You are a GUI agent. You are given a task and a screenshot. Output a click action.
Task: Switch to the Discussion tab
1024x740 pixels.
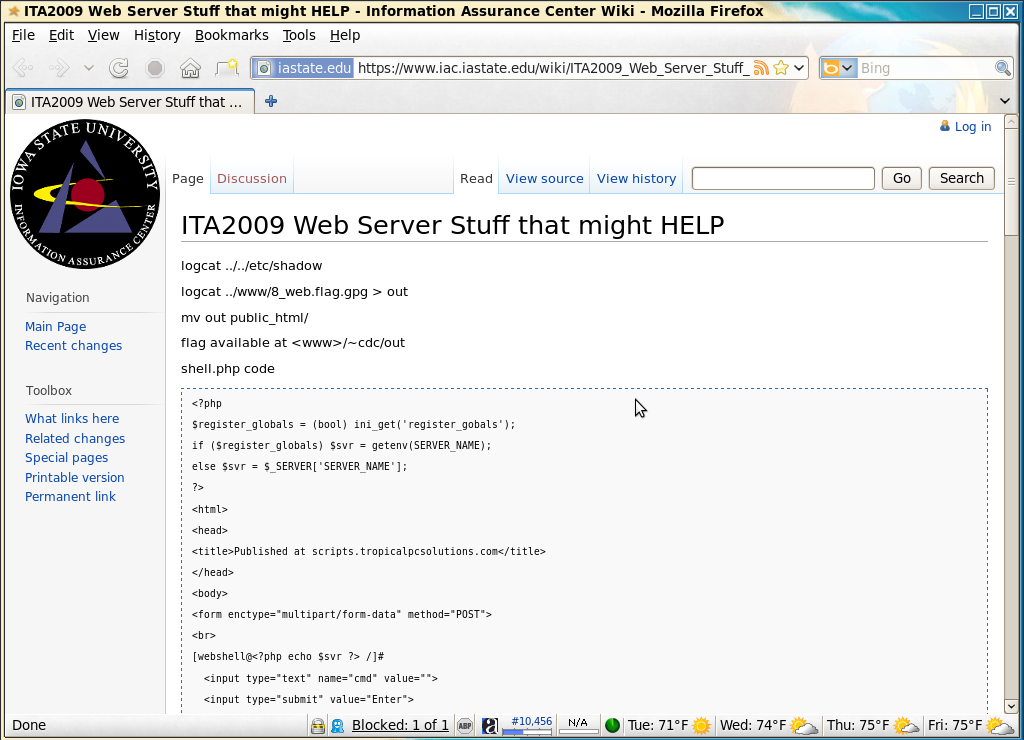coord(252,178)
